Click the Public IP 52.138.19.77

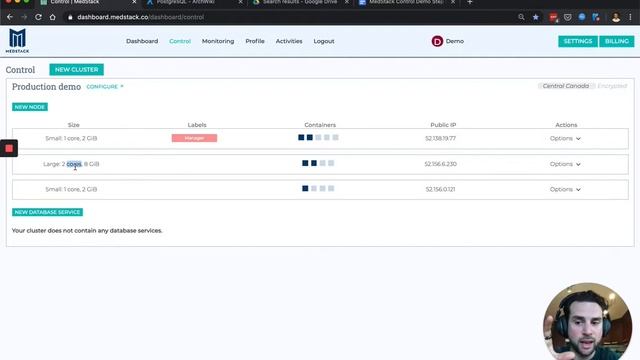point(440,138)
